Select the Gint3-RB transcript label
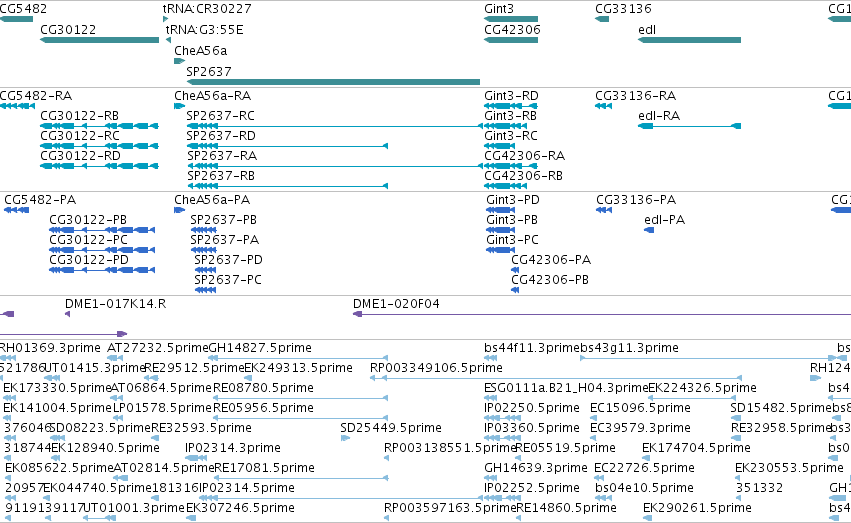 pyautogui.click(x=510, y=116)
